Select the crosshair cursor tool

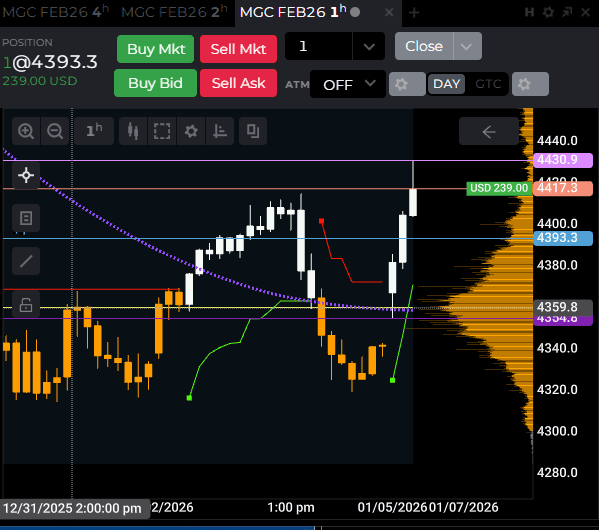tap(26, 175)
